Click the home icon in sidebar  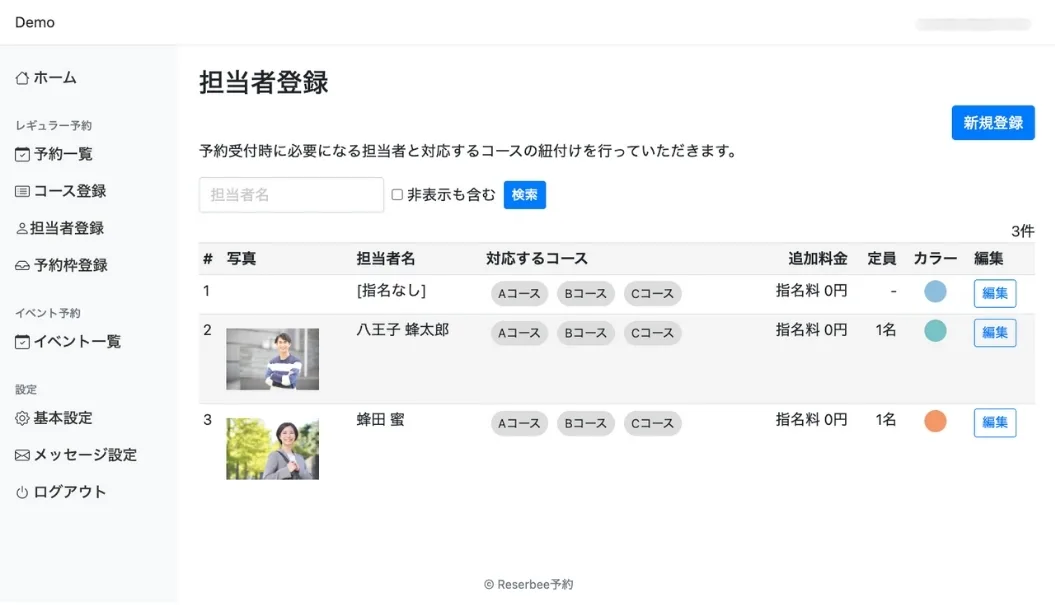pos(22,78)
